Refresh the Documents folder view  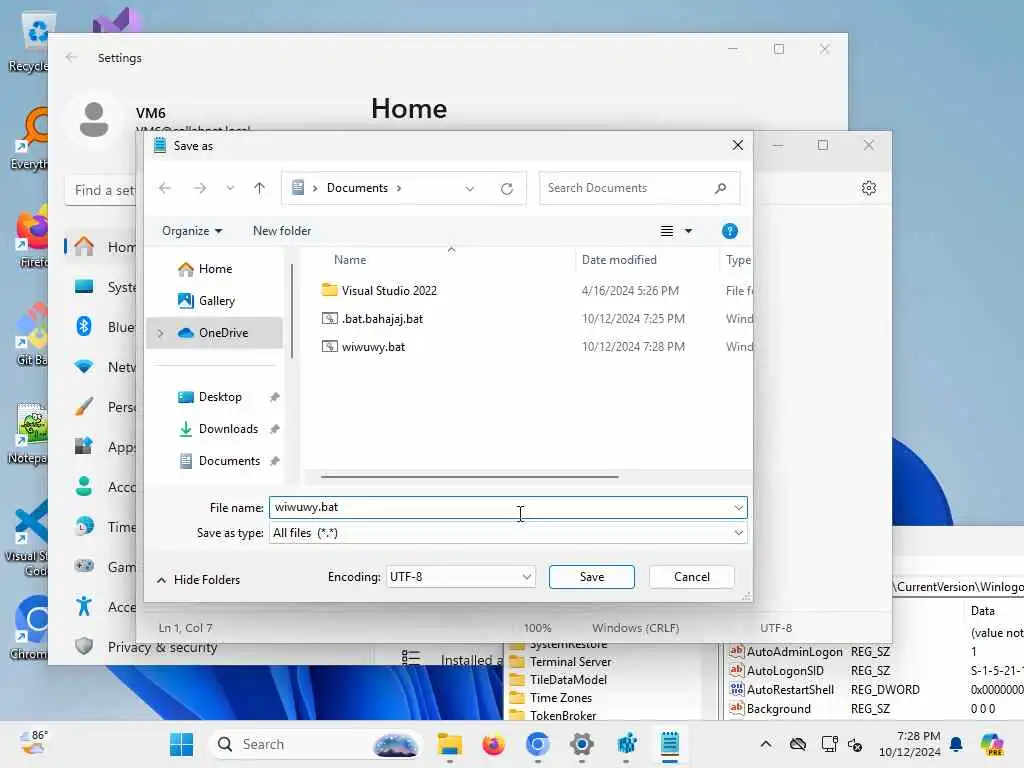tap(507, 189)
